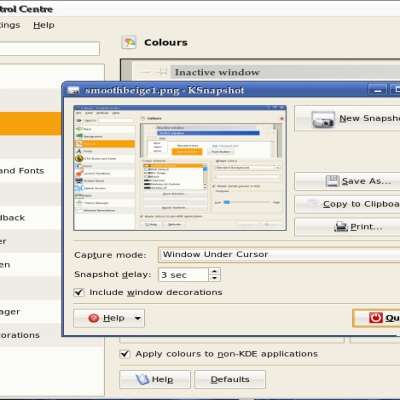Select the sidebar row ending in "orations"
The width and height of the screenshot is (400, 400).
click(x=31, y=335)
